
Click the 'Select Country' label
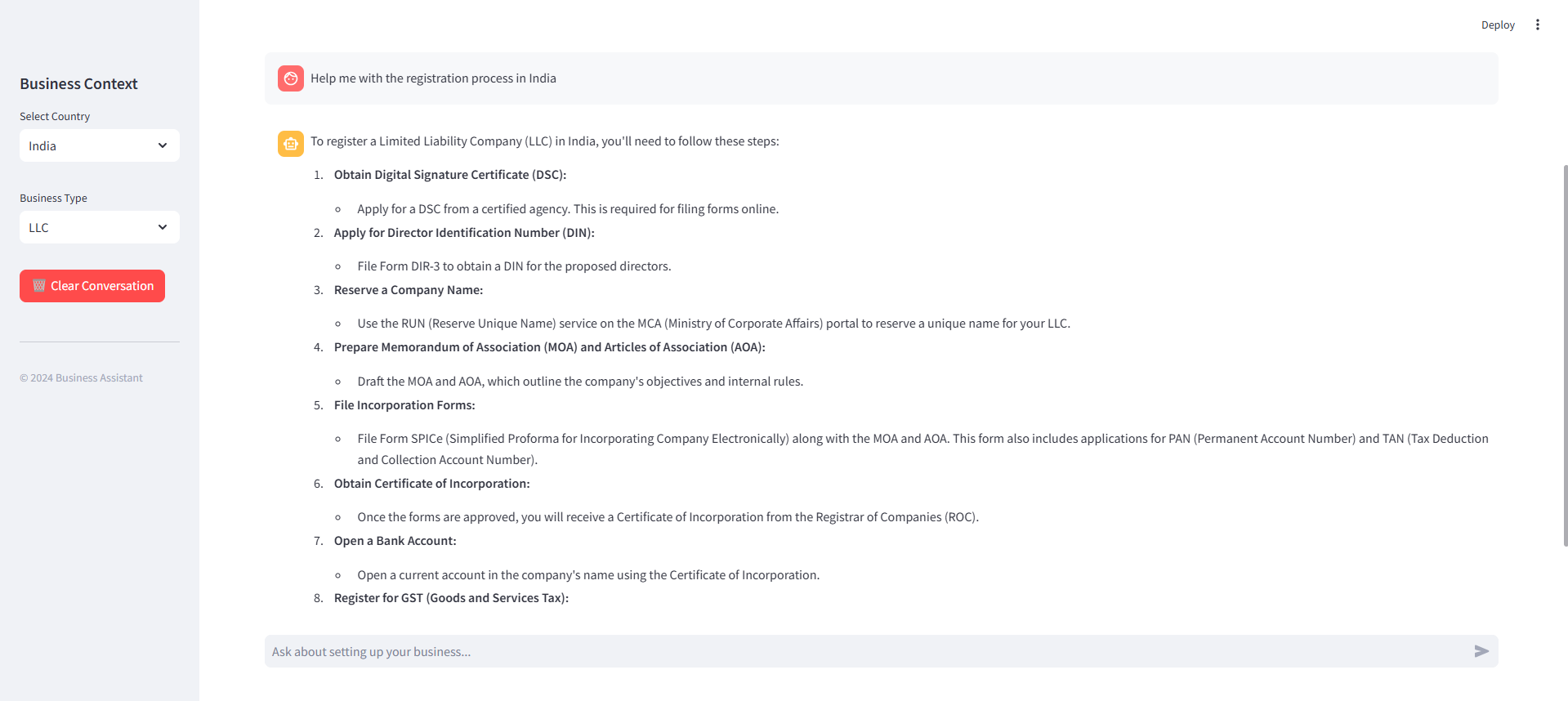(55, 117)
